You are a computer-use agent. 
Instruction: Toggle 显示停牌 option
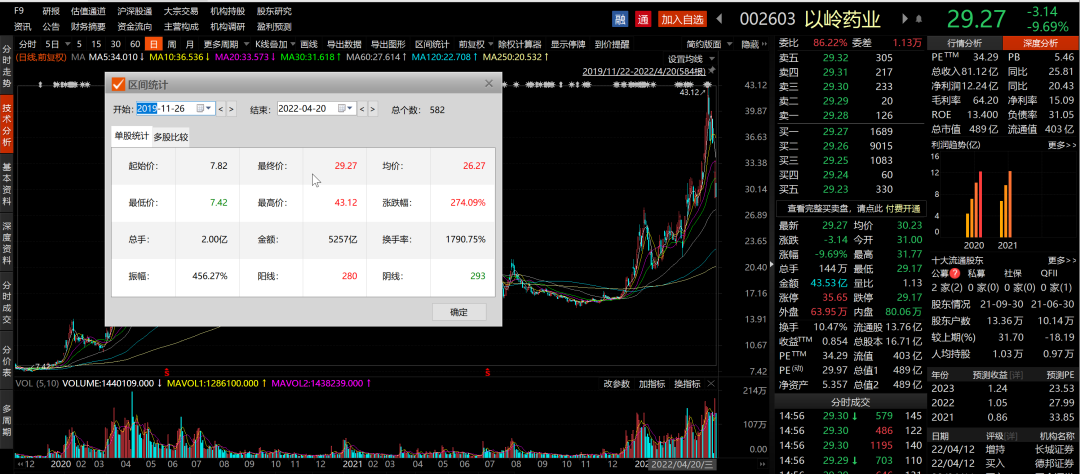pos(568,44)
